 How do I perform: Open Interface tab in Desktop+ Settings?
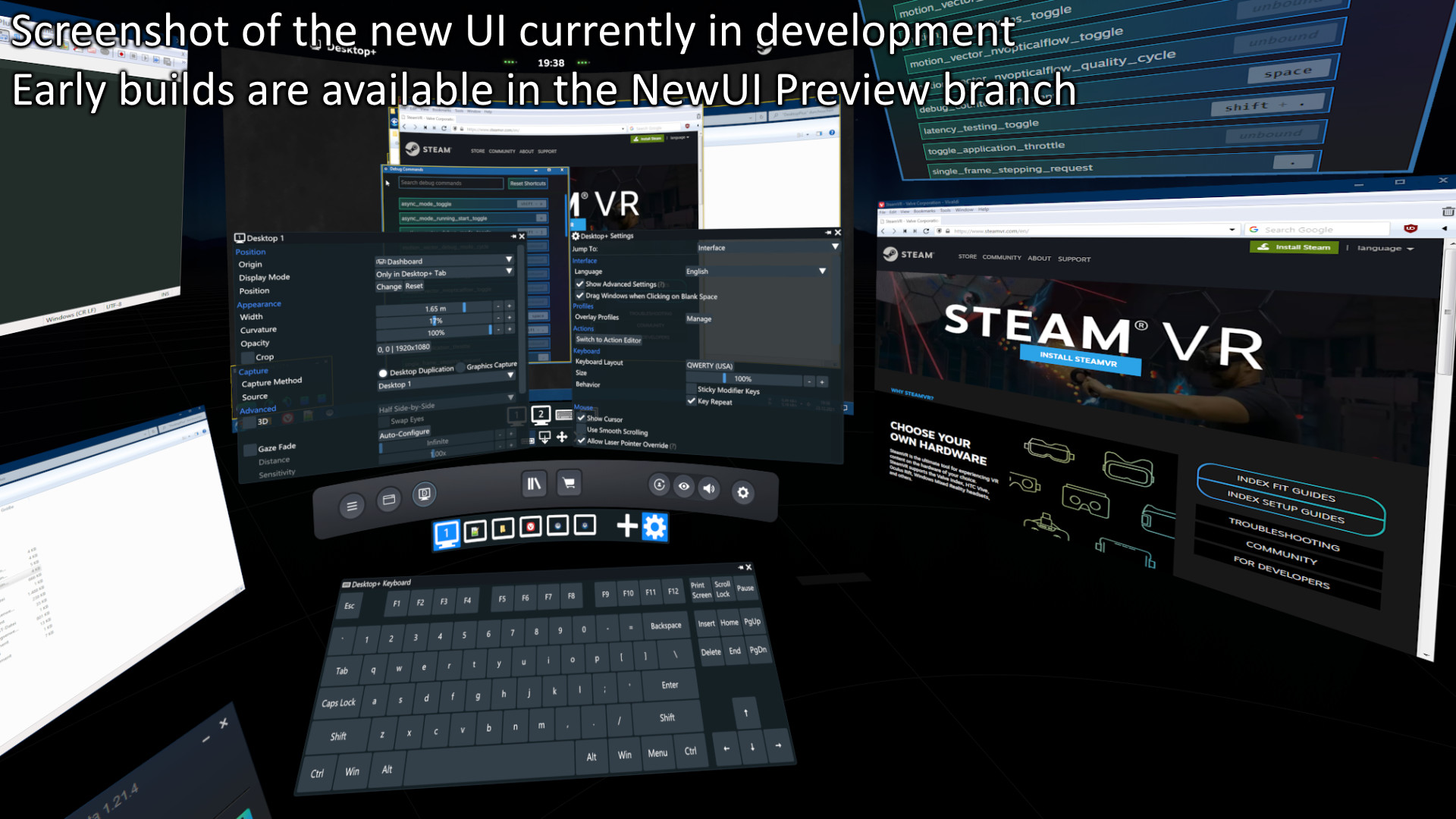click(584, 260)
